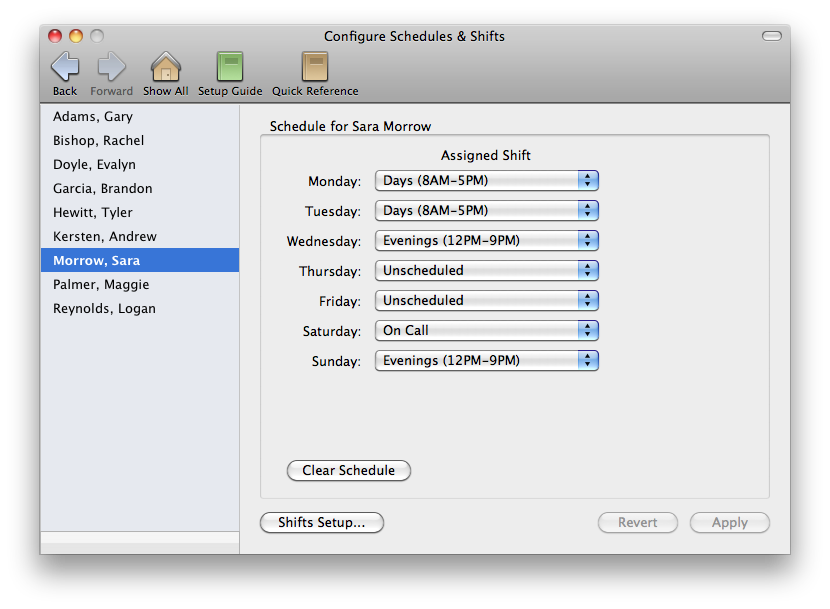
Task: Click the Forward arrow icon
Action: coord(112,67)
